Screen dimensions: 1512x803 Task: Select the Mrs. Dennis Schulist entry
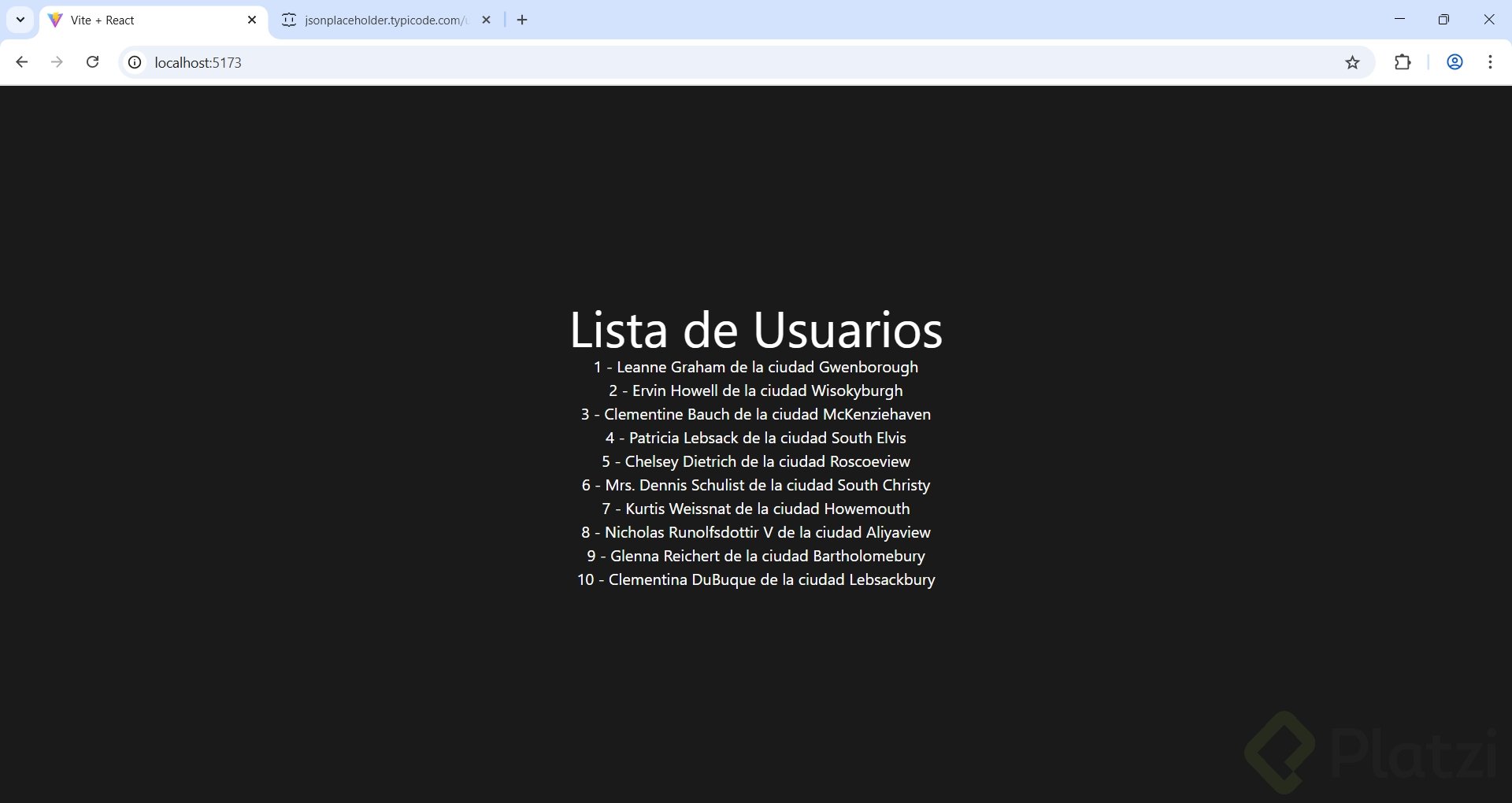[756, 485]
